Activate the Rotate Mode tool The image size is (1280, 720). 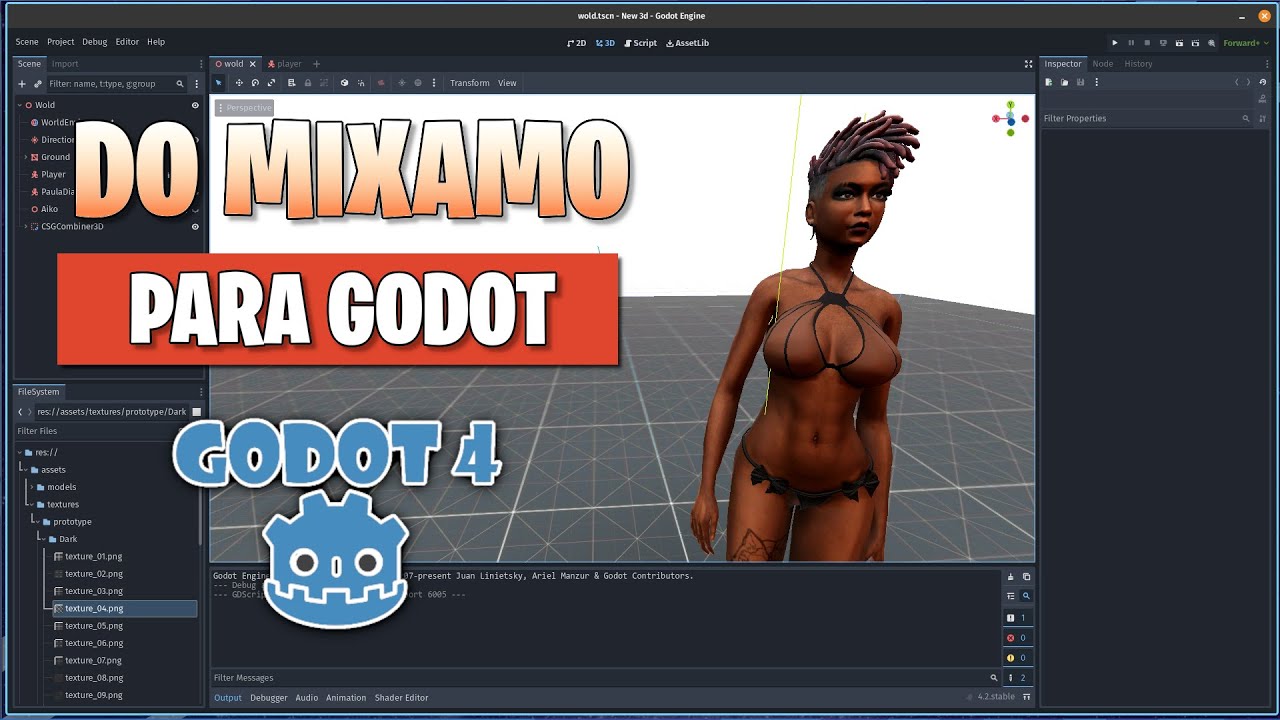point(255,83)
